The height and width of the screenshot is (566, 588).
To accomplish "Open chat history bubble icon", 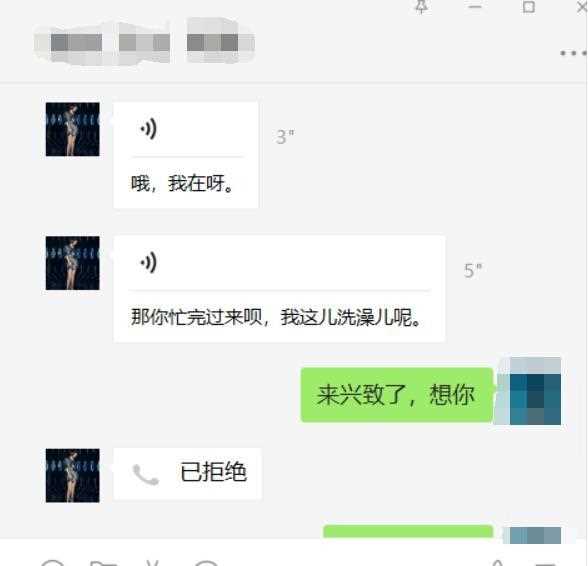I will click(x=207, y=563).
